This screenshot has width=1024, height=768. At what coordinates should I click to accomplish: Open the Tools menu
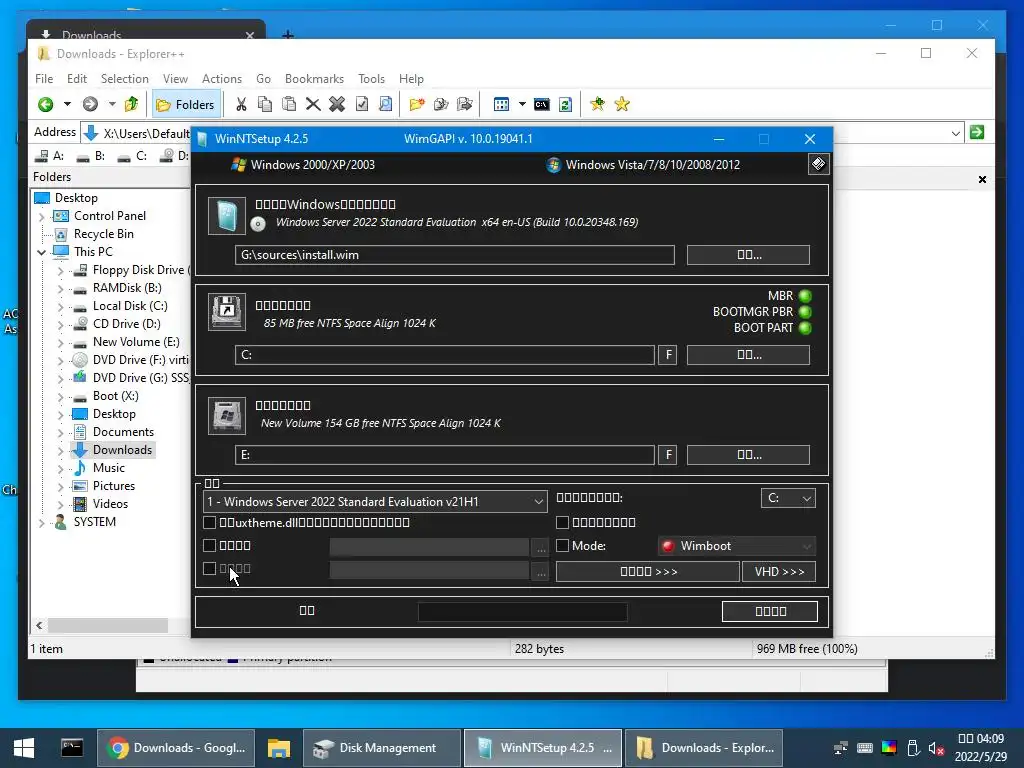pos(371,78)
